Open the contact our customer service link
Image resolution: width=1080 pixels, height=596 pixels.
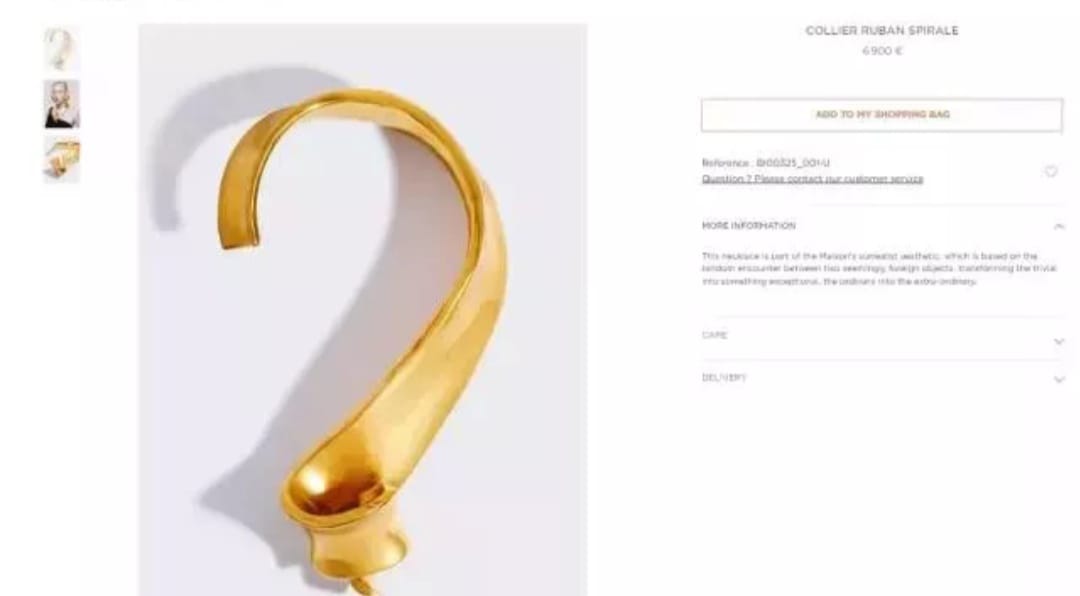coord(812,179)
